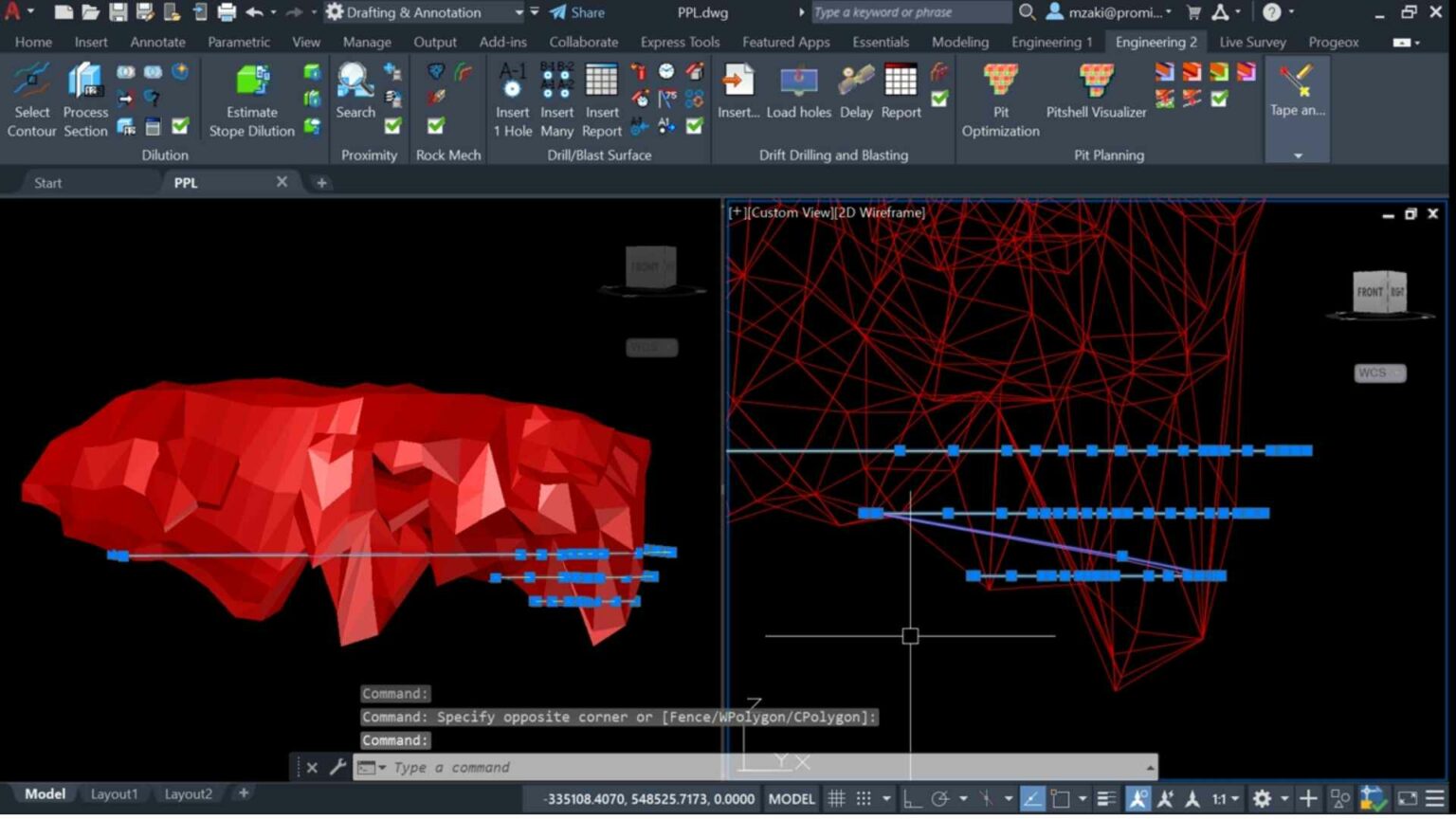This screenshot has width=1456, height=819.
Task: Open the Express Tools menu tab
Action: [x=679, y=42]
